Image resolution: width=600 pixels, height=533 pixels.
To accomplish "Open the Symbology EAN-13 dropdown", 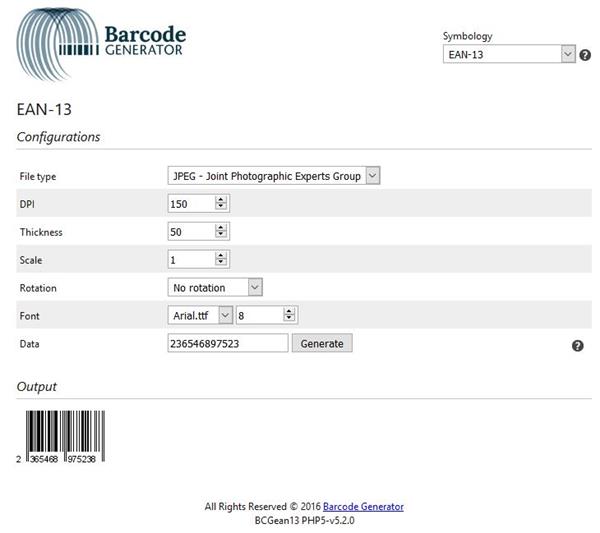I will 509,54.
